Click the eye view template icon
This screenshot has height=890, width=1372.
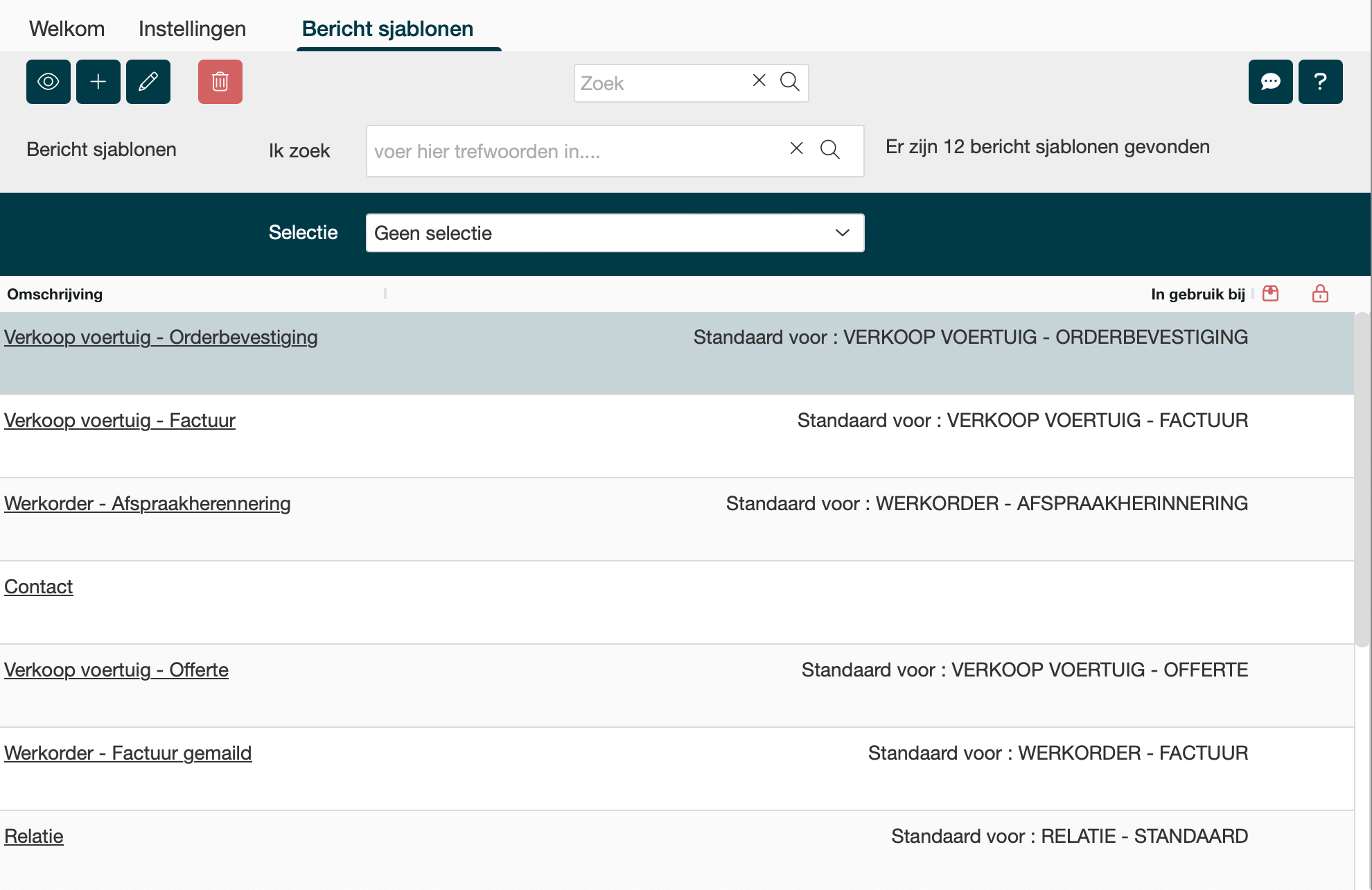[49, 82]
